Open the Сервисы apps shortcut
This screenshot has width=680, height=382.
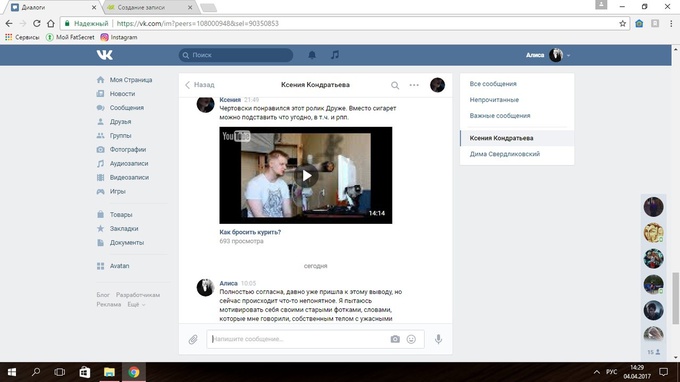pos(22,37)
